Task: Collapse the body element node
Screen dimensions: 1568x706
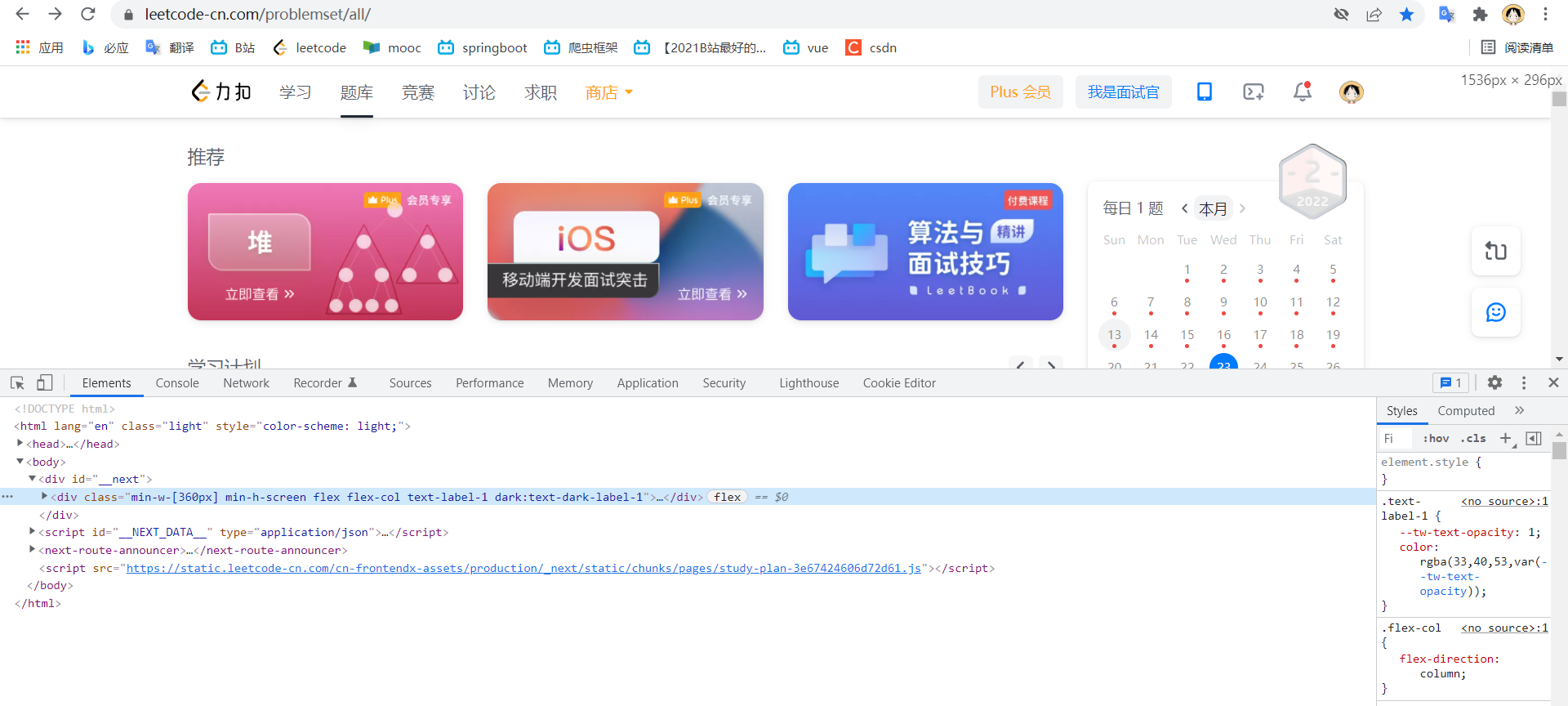Action: (20, 461)
